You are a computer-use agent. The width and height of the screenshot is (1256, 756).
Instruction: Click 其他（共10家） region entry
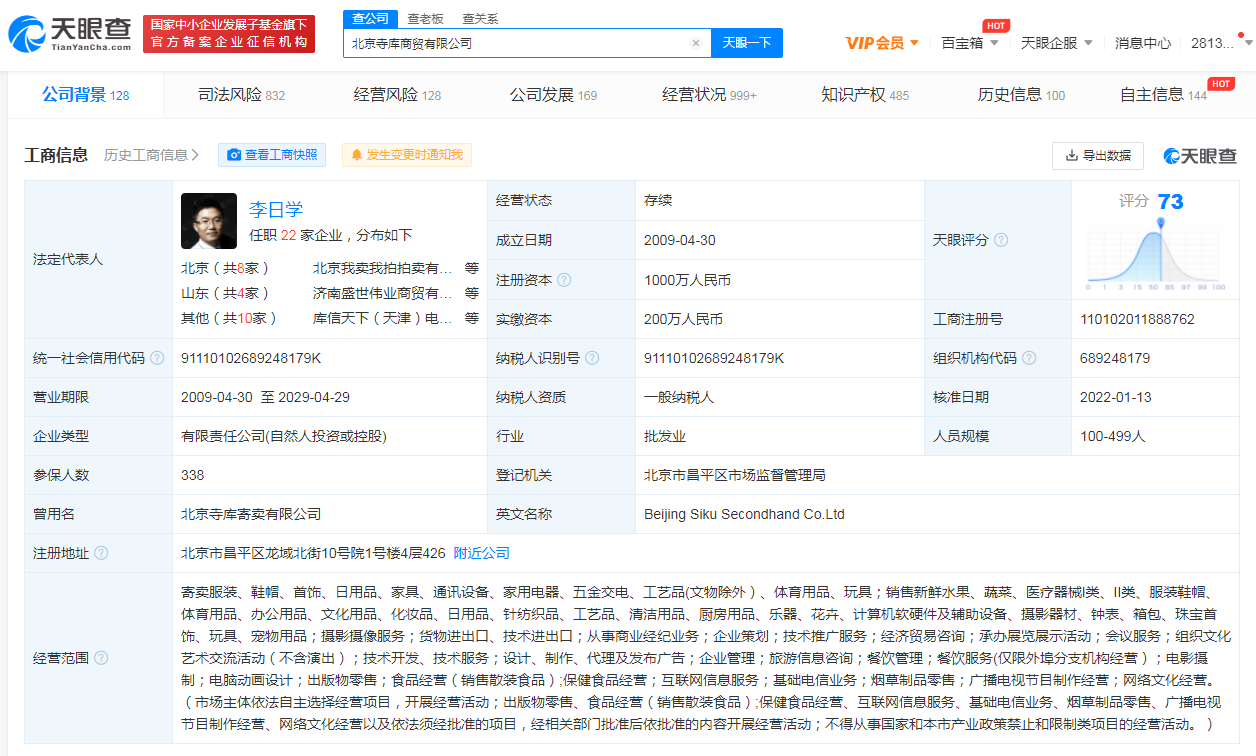pos(229,318)
